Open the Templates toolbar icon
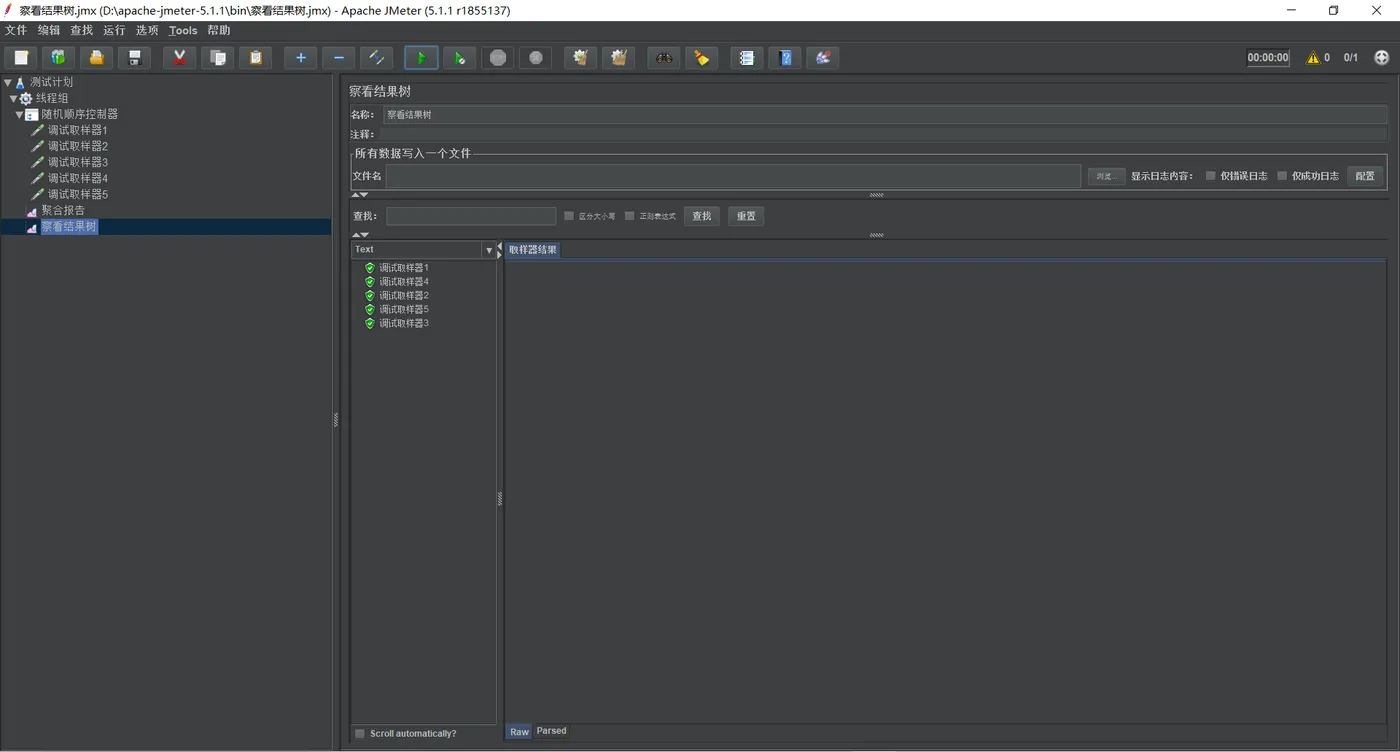This screenshot has height=752, width=1400. pos(58,58)
